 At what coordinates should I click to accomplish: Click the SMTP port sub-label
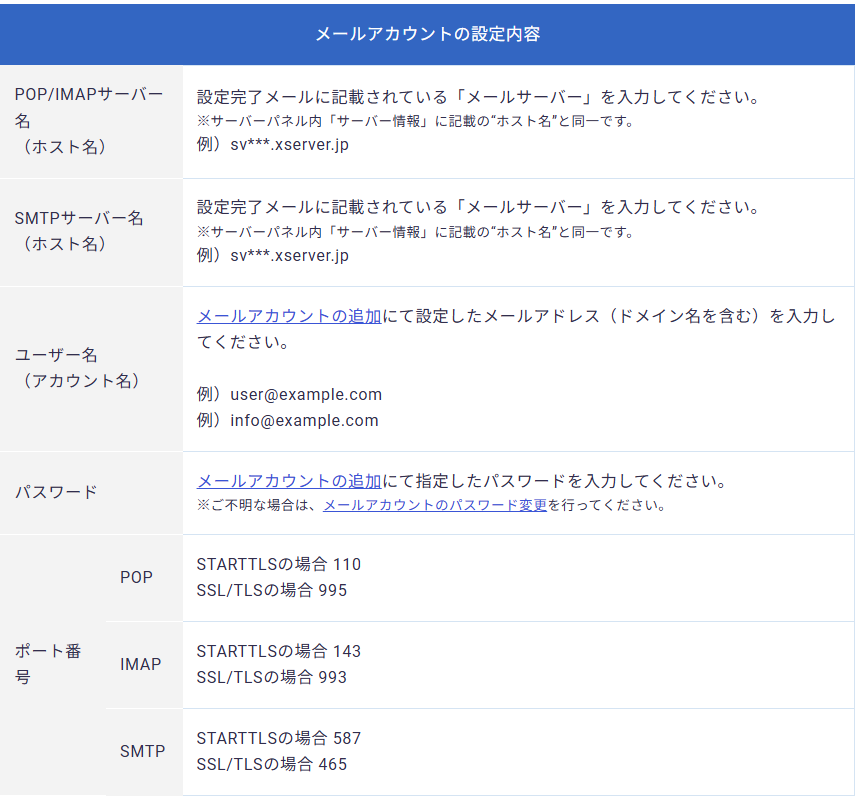click(x=142, y=751)
